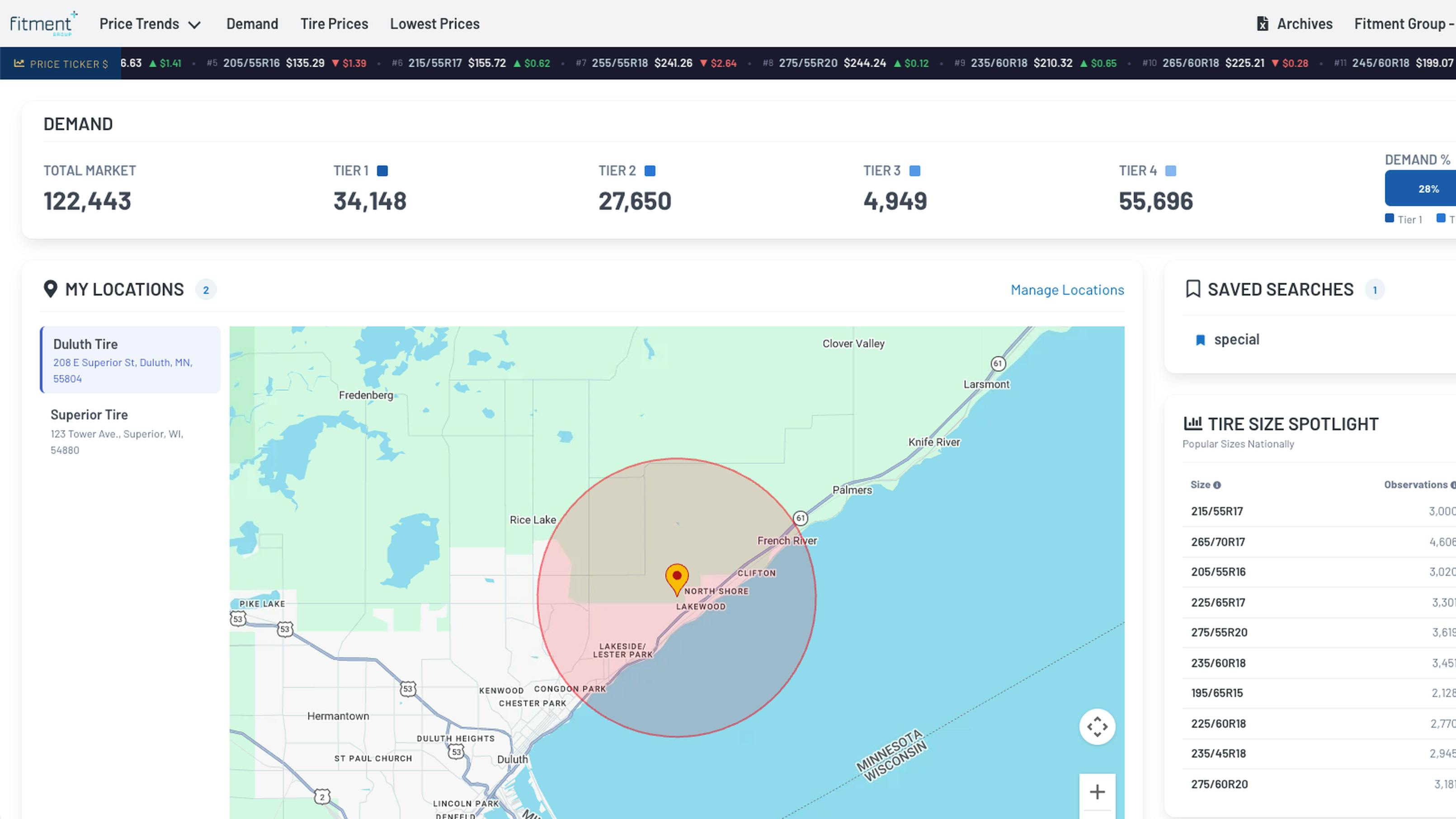Click the blue bookmark next to special

[1201, 340]
